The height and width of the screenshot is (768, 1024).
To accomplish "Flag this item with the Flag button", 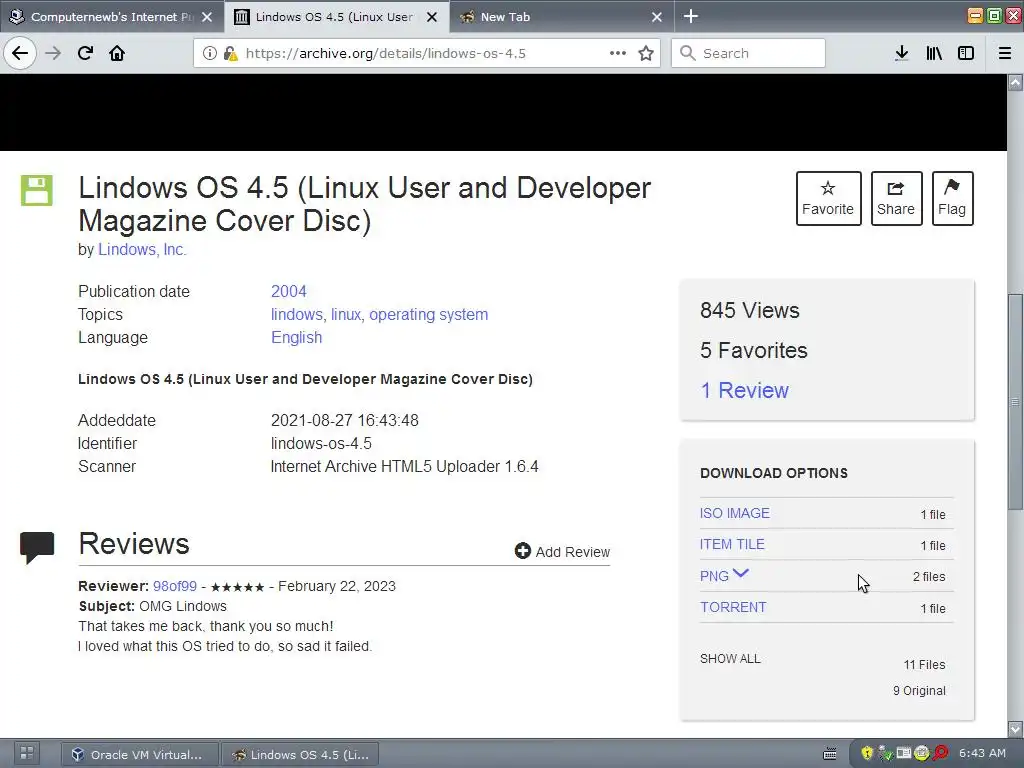I will pyautogui.click(x=952, y=199).
